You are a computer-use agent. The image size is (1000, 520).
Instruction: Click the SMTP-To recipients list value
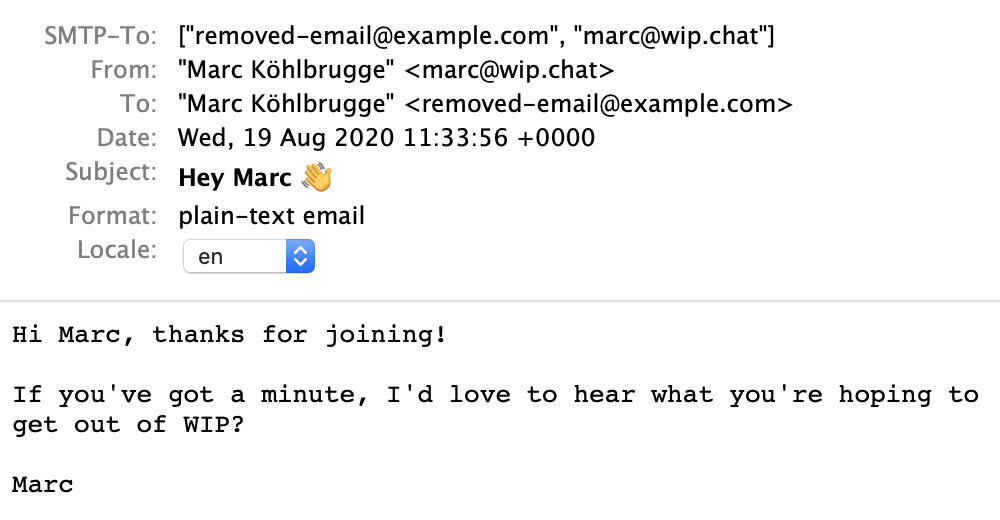click(476, 36)
